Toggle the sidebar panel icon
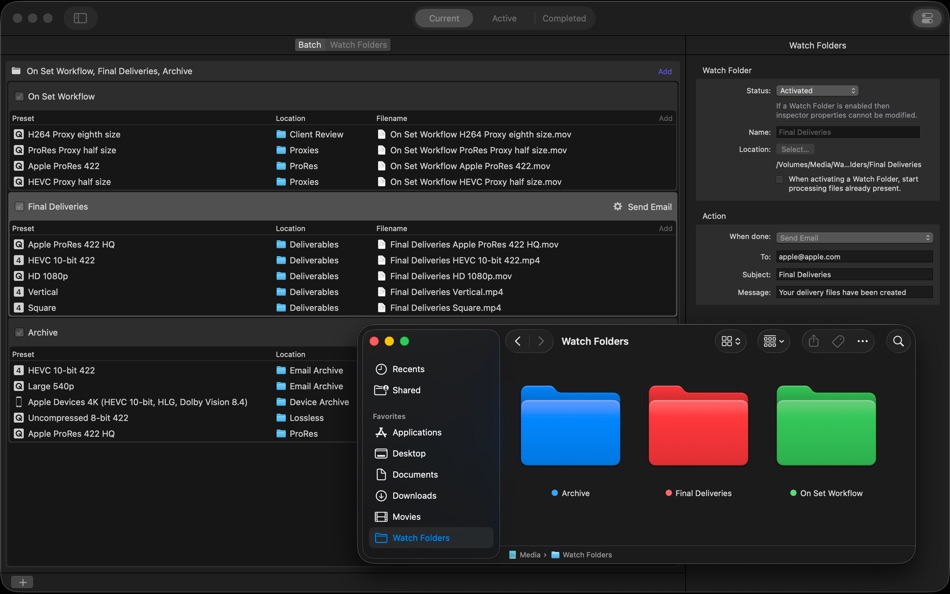 [80, 18]
